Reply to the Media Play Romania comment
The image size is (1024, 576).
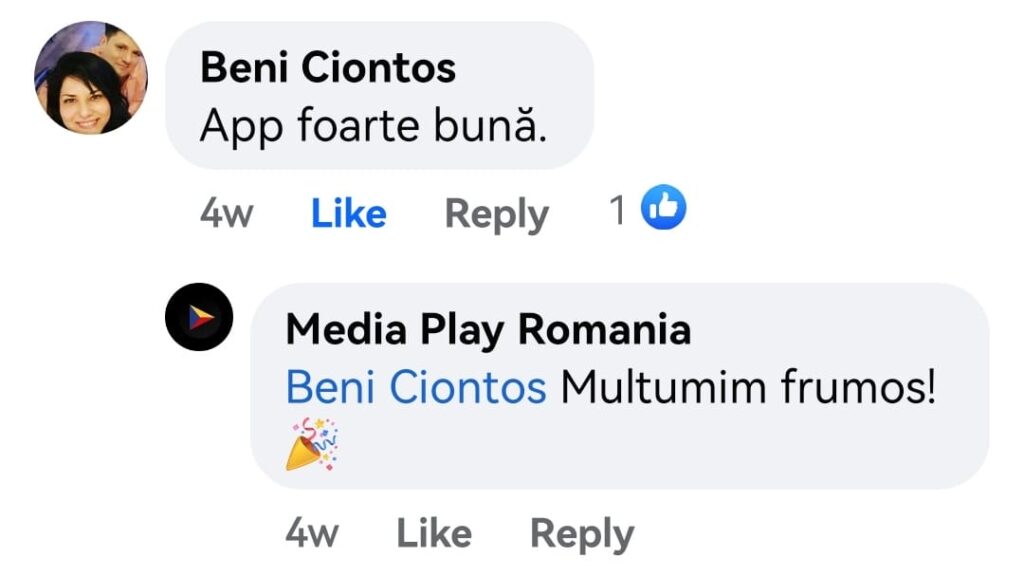click(x=581, y=533)
